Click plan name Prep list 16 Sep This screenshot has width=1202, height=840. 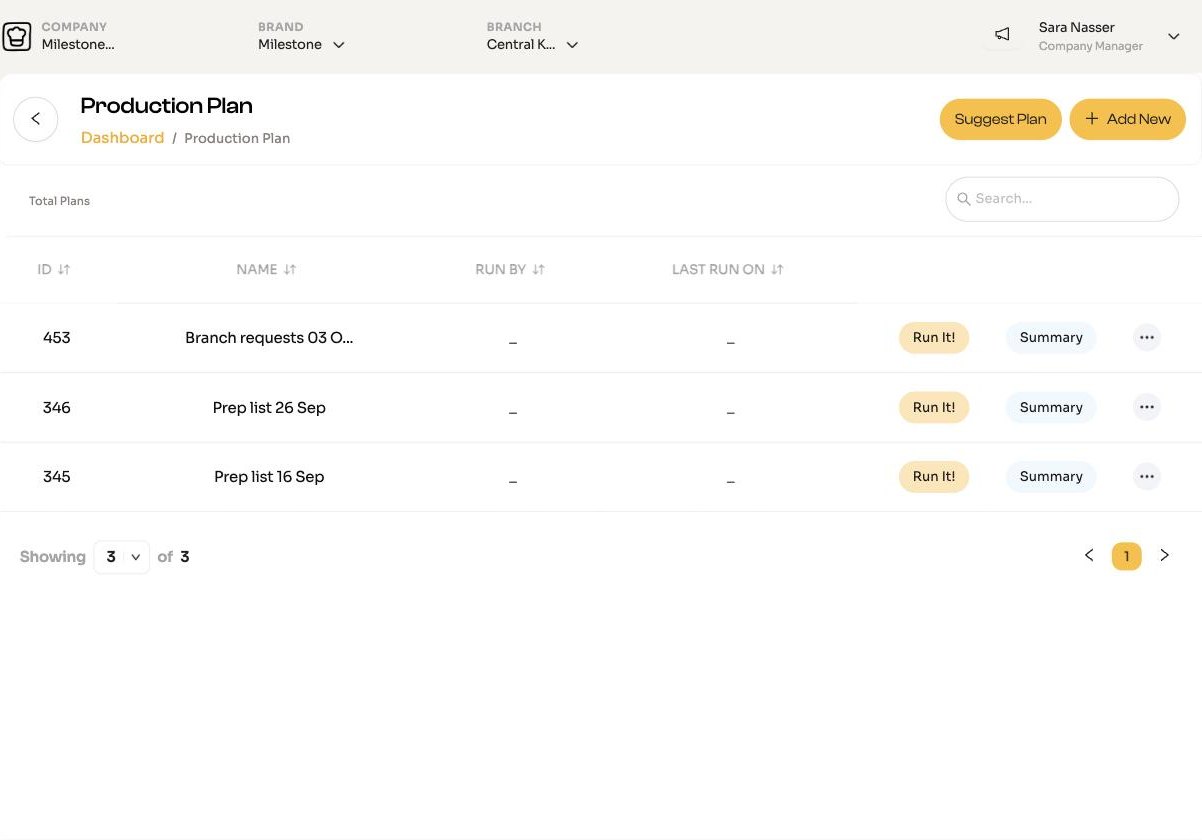pyautogui.click(x=269, y=477)
